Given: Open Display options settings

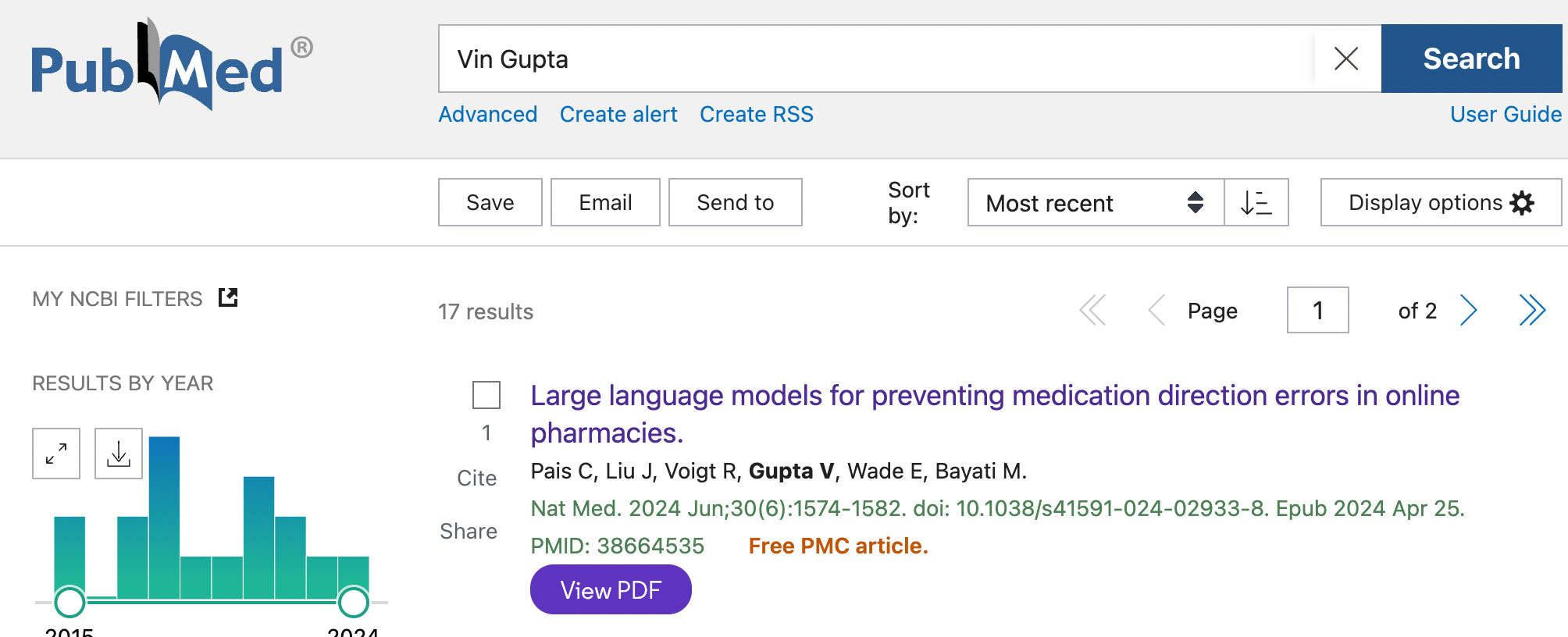Looking at the screenshot, I should click(1441, 202).
